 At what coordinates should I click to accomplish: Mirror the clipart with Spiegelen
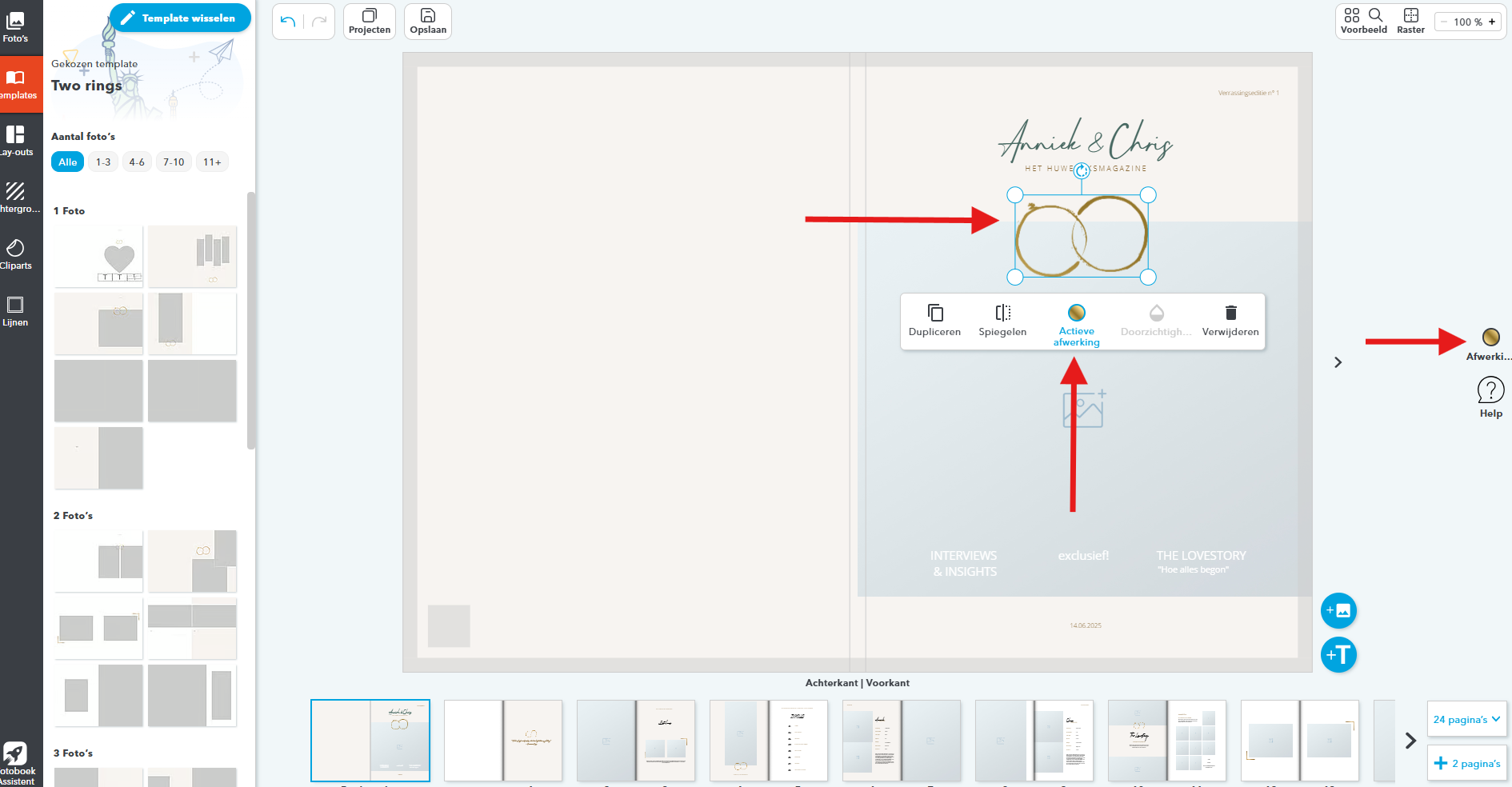[1002, 320]
